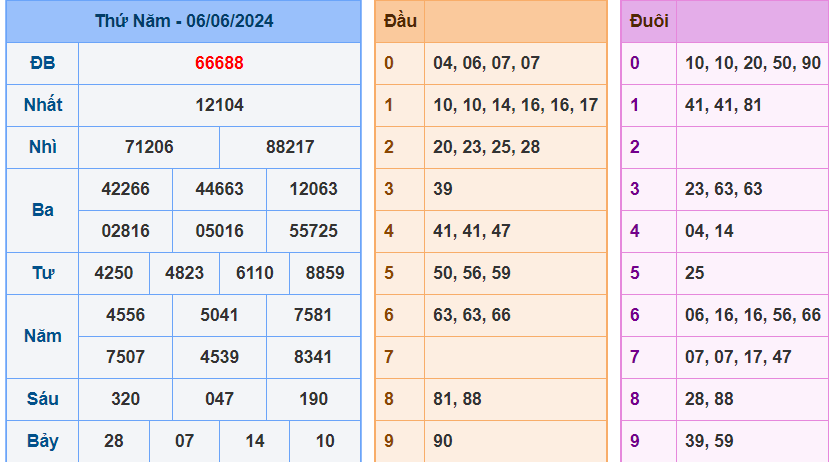Viewport: 829px width, 462px height.
Task: Select Đầu values 50, 56, 59
Action: click(x=472, y=273)
